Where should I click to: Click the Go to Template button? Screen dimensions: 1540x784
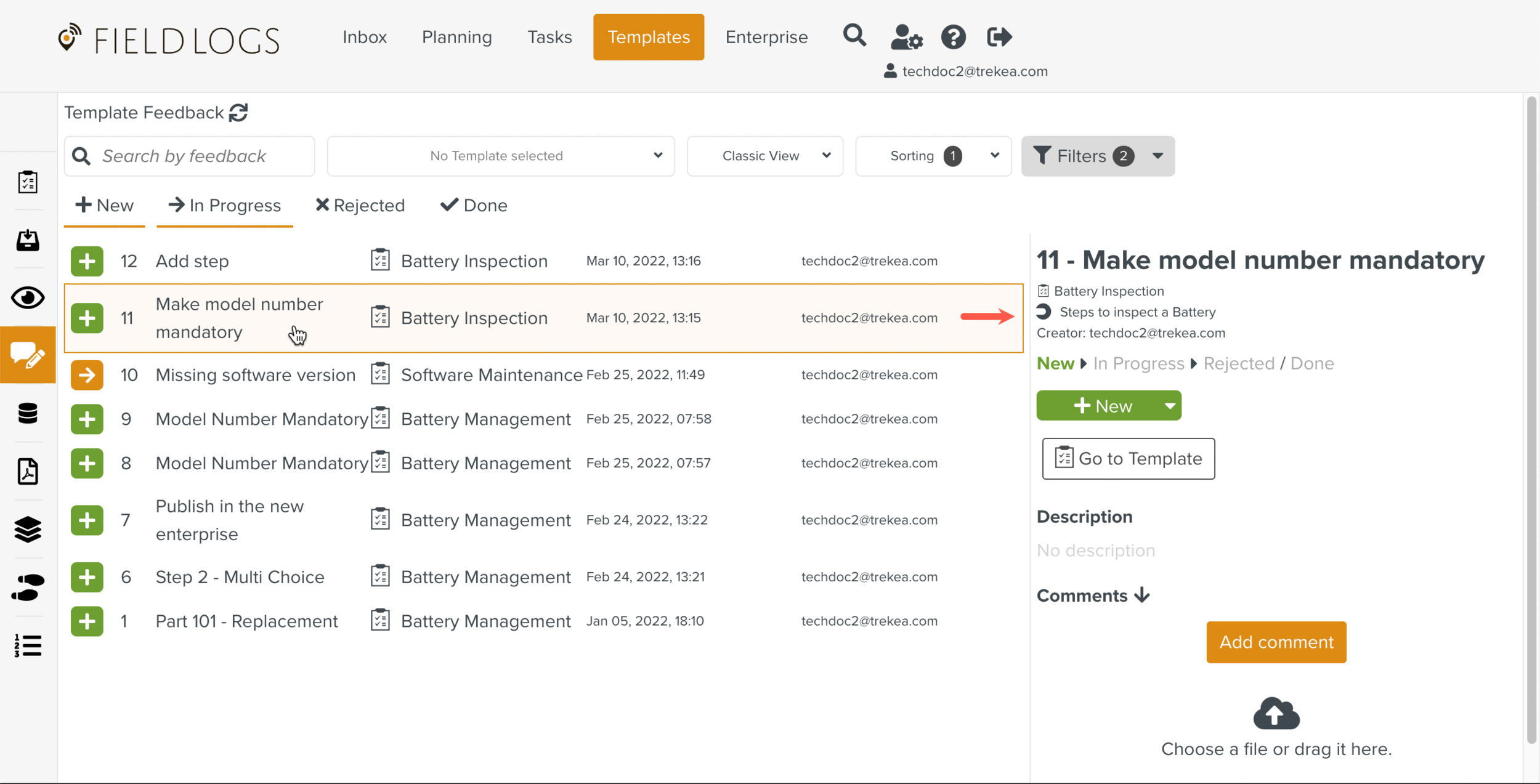[1128, 459]
